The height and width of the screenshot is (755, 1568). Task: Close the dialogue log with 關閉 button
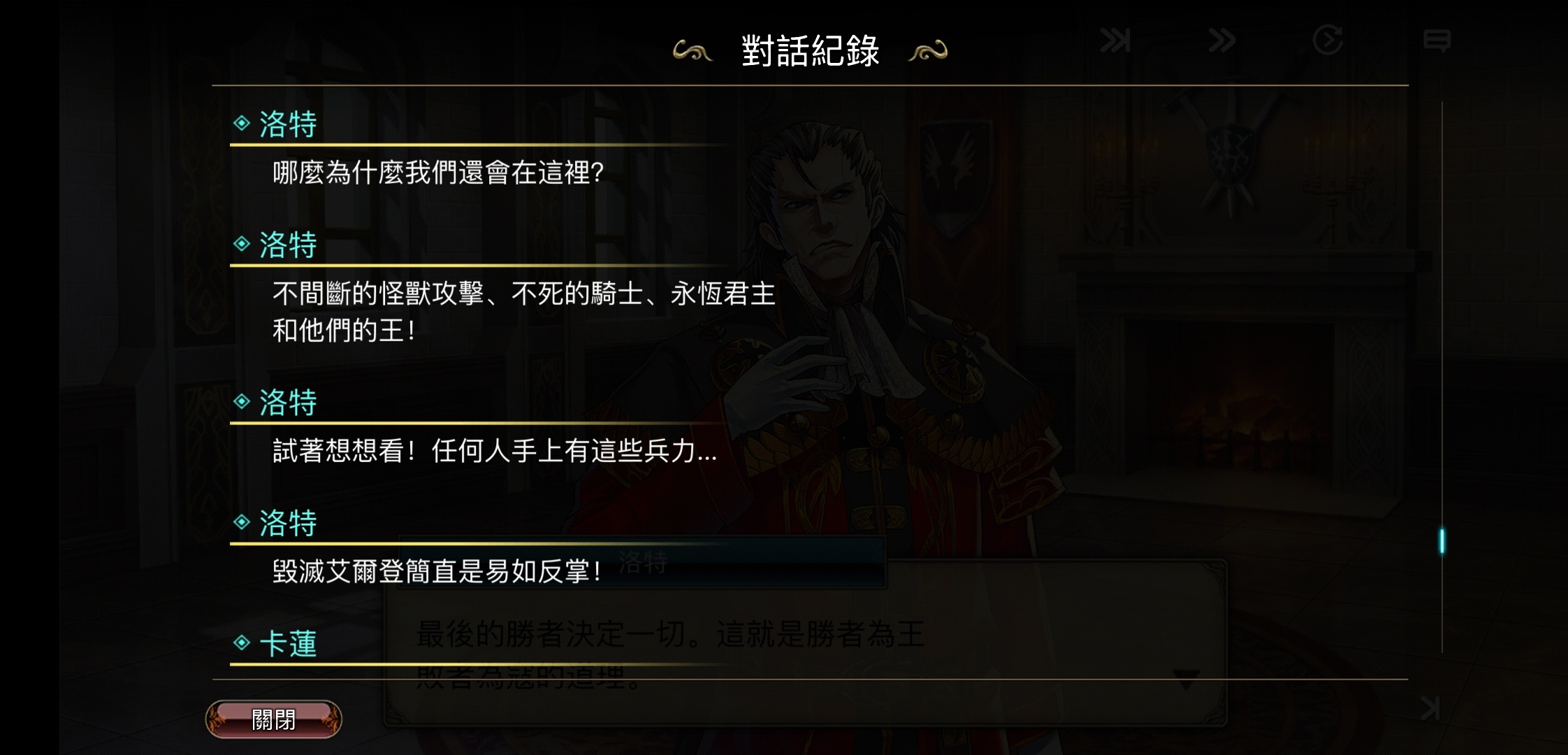273,719
